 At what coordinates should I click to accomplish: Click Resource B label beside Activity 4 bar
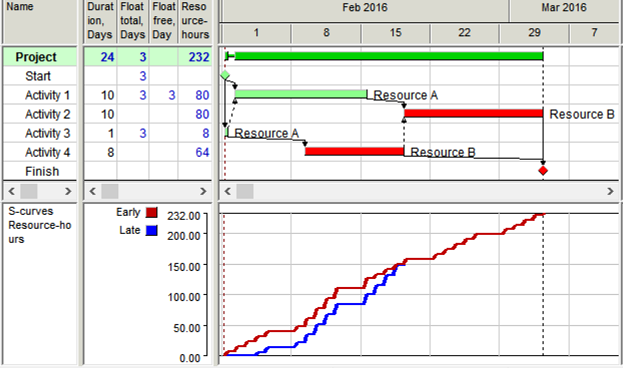coord(443,152)
